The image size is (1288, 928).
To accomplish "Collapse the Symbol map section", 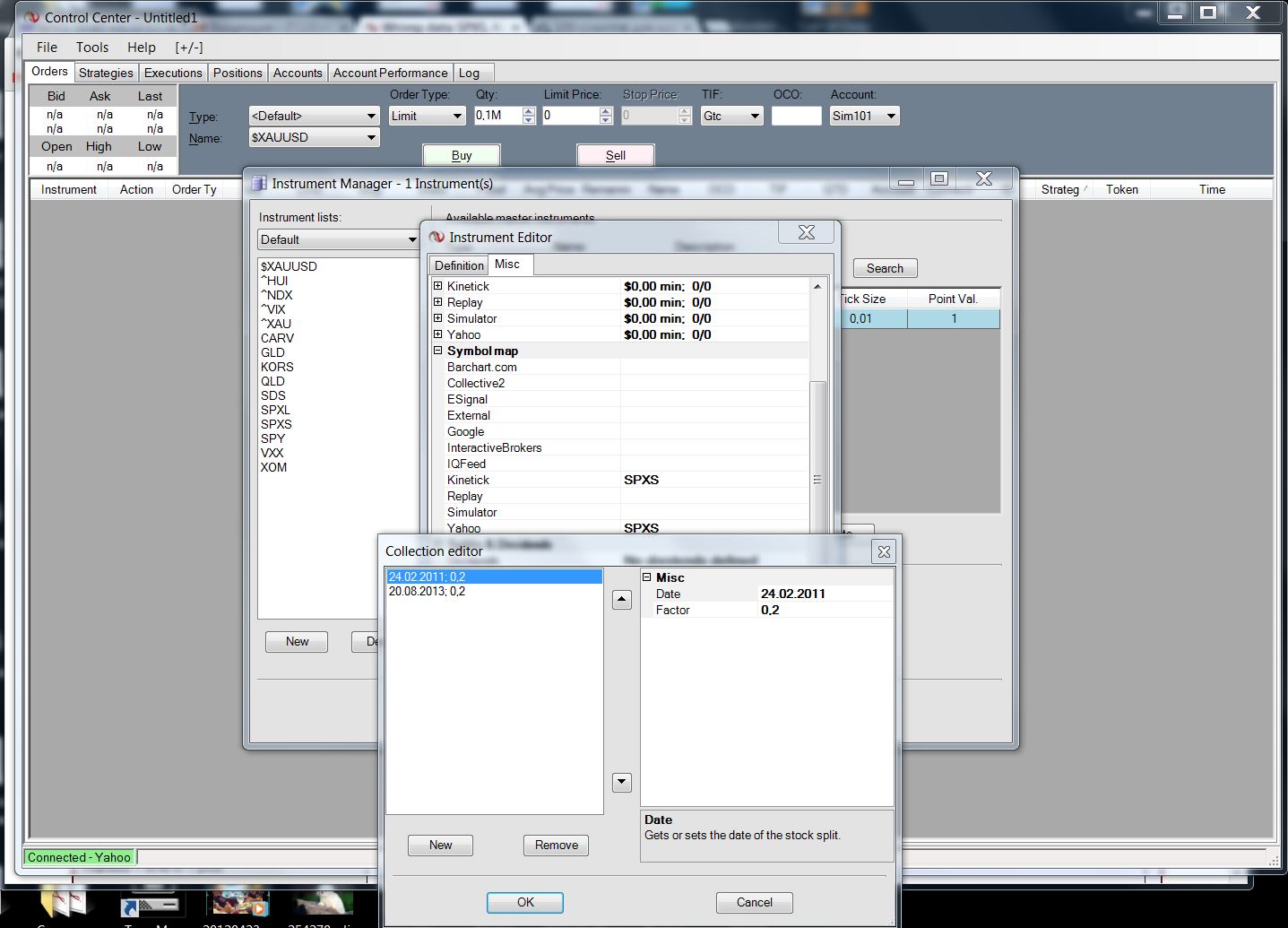I will click(438, 351).
